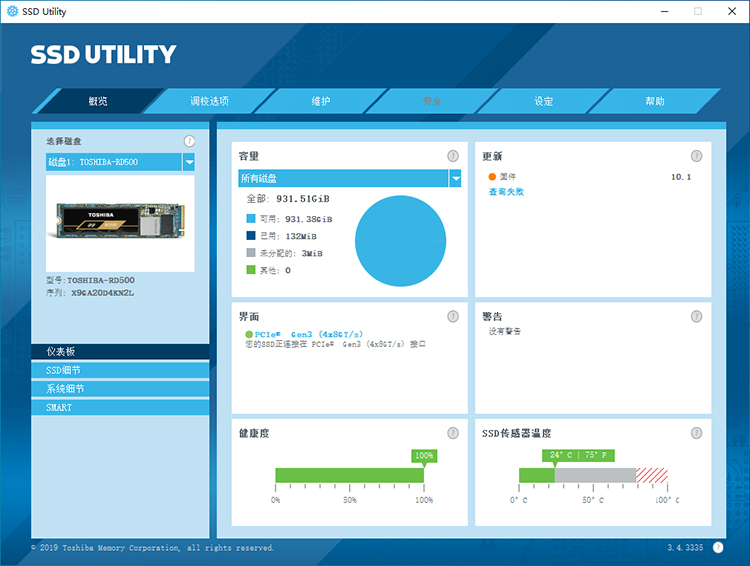Click SSD Utility gear icon in title bar
This screenshot has width=750, height=566.
tap(11, 11)
